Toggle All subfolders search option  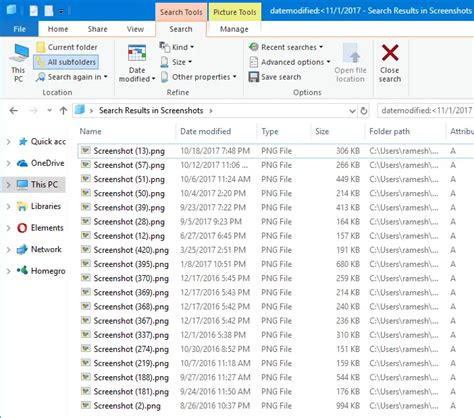click(x=66, y=62)
